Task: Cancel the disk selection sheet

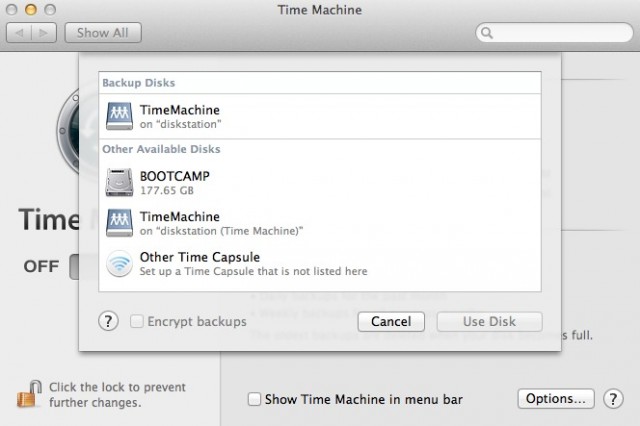Action: tap(391, 322)
